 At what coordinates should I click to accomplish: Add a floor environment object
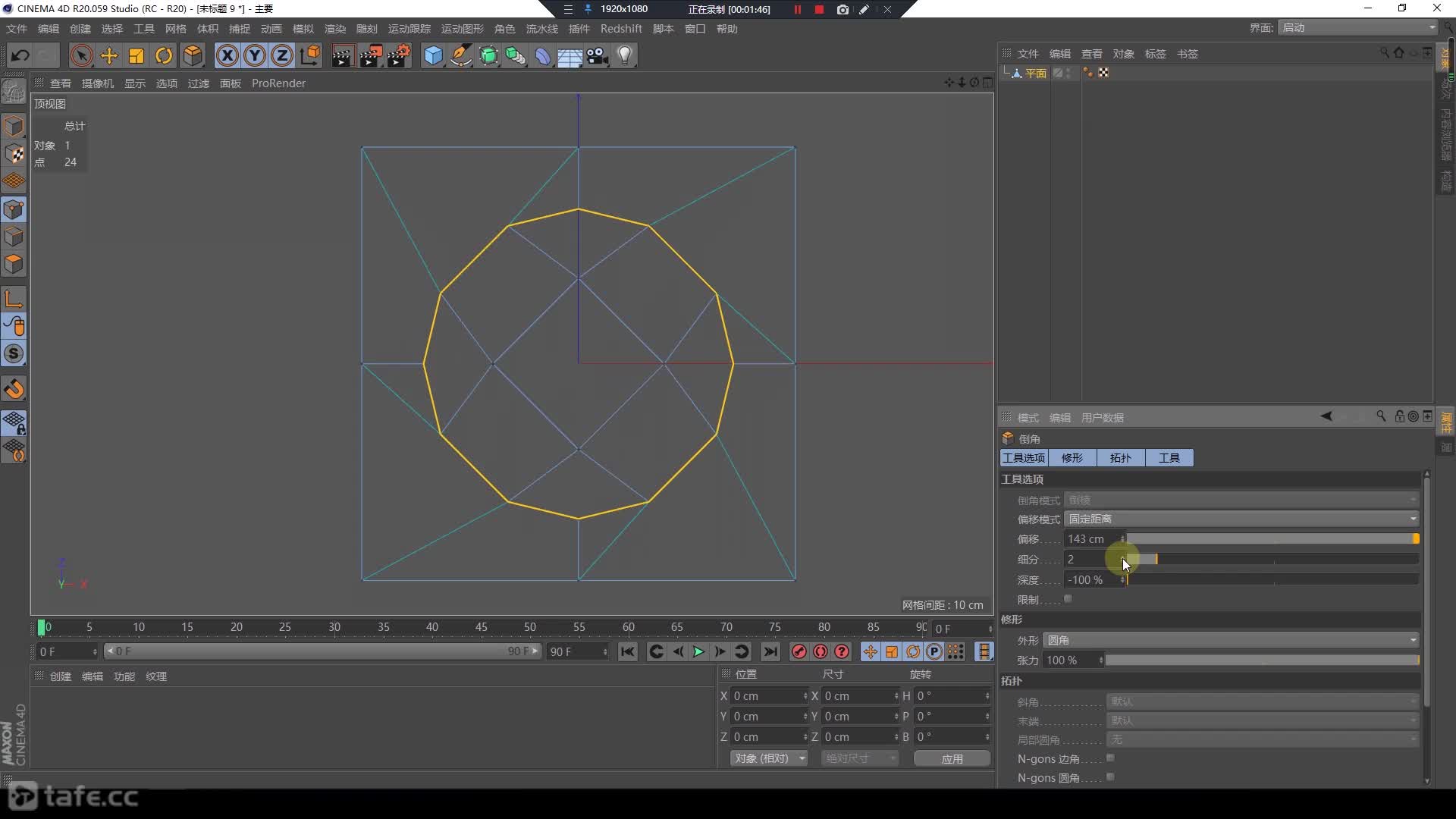point(570,55)
